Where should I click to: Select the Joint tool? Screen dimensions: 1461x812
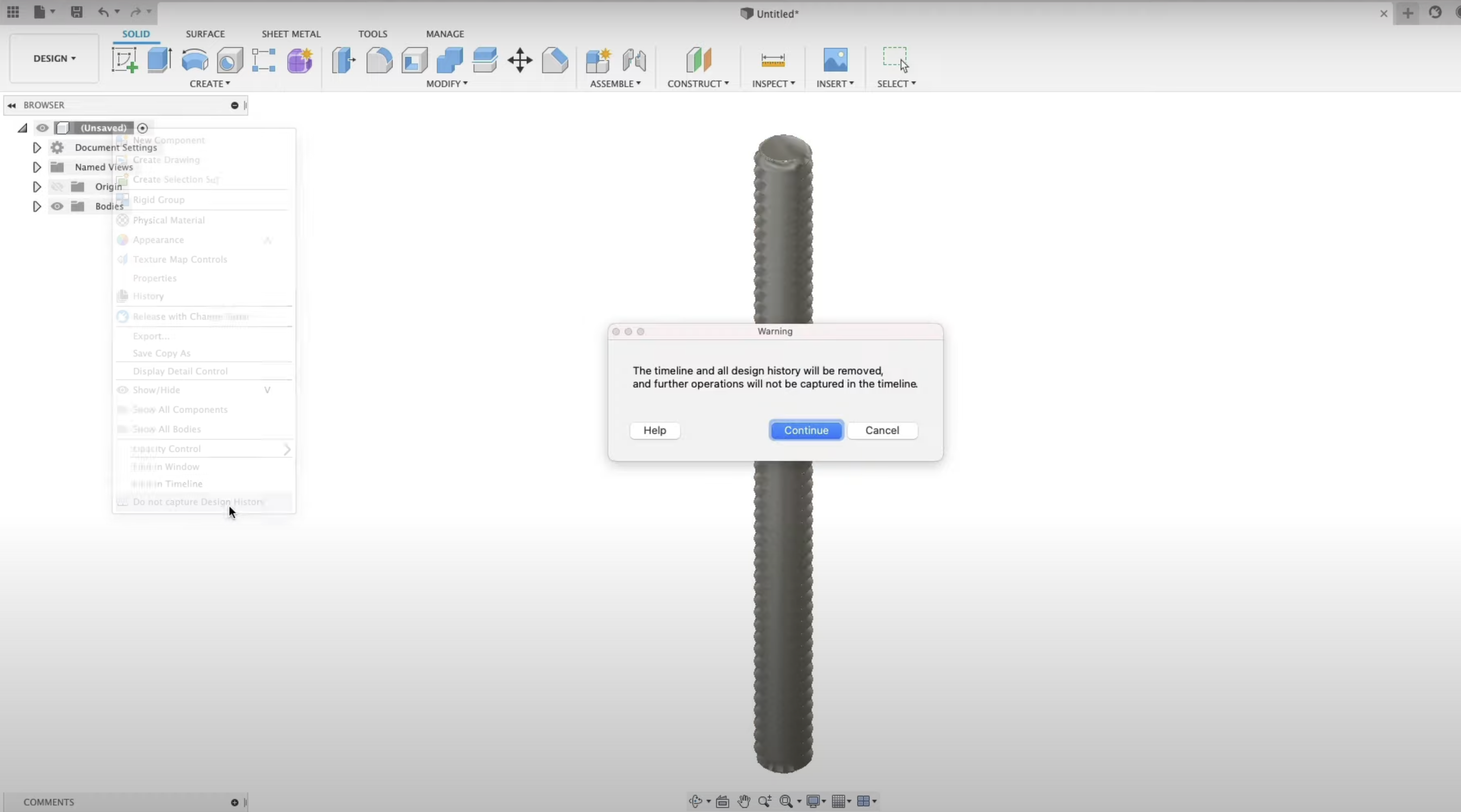coord(634,60)
